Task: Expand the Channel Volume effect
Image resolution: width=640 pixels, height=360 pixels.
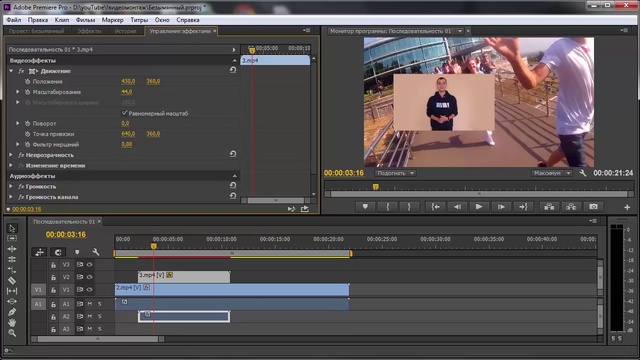Action: click(11, 197)
